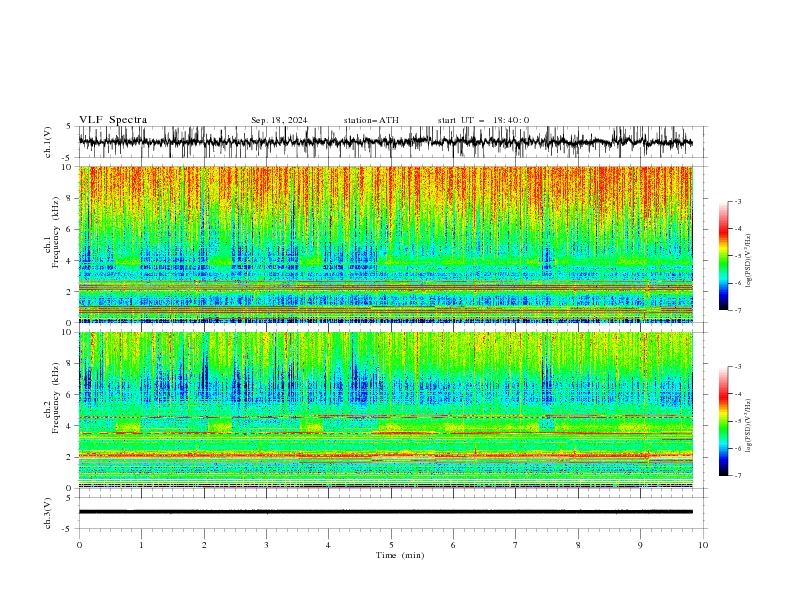Screen dimensions: 792x612
Task: Select the date text "Sep. 18, 2024"
Action: [279, 120]
